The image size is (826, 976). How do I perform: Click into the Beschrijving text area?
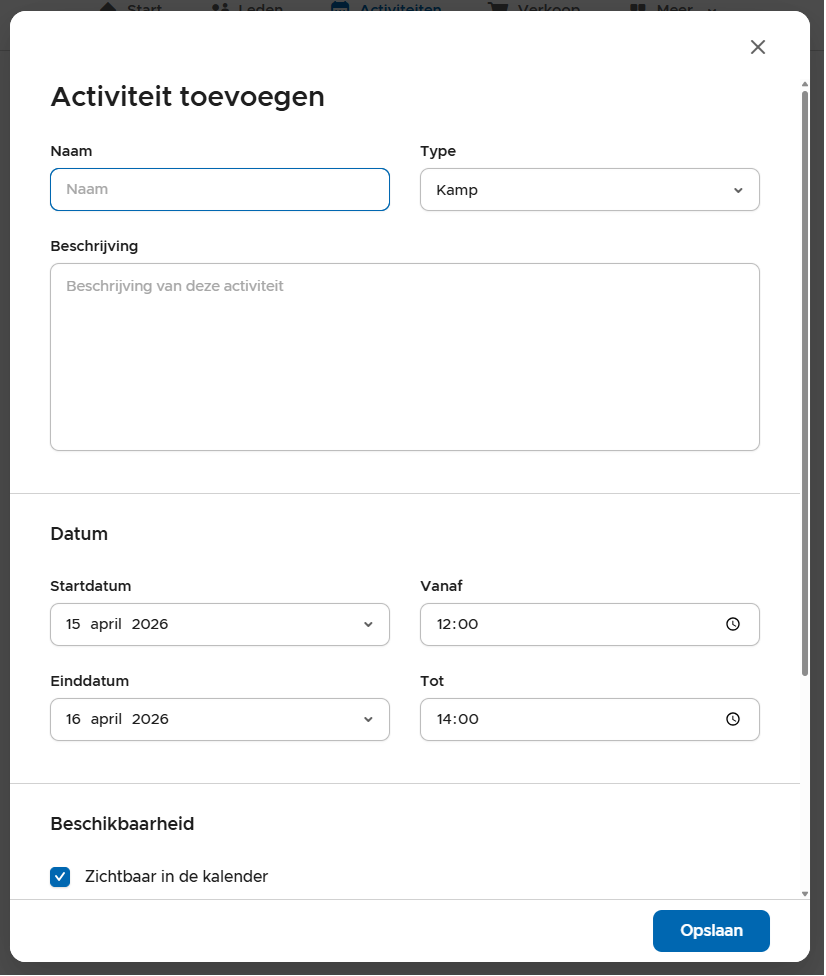point(404,357)
